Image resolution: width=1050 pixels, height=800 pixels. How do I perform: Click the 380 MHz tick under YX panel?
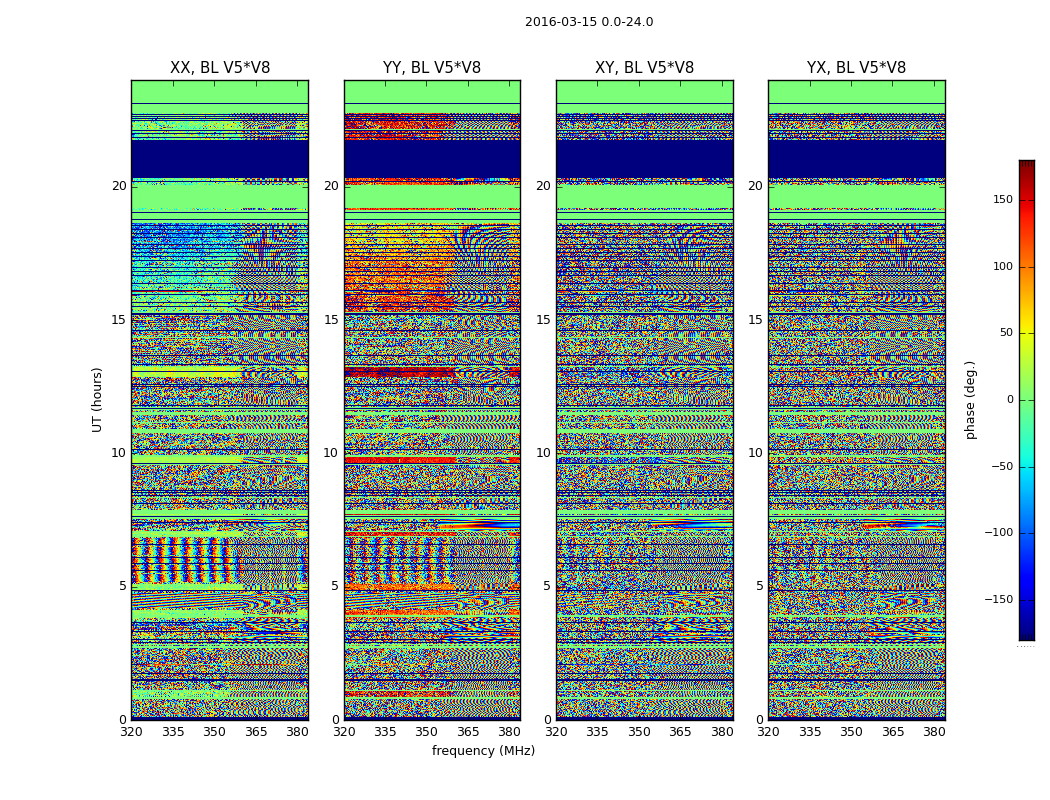click(934, 732)
